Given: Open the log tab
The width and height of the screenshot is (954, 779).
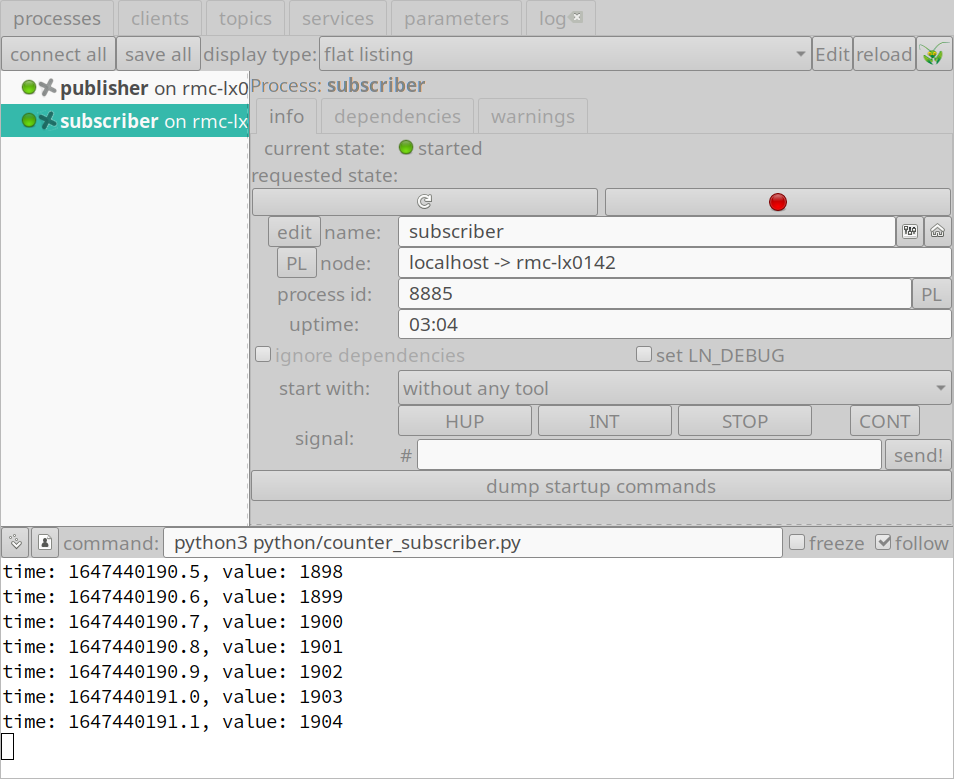Looking at the screenshot, I should click(552, 18).
